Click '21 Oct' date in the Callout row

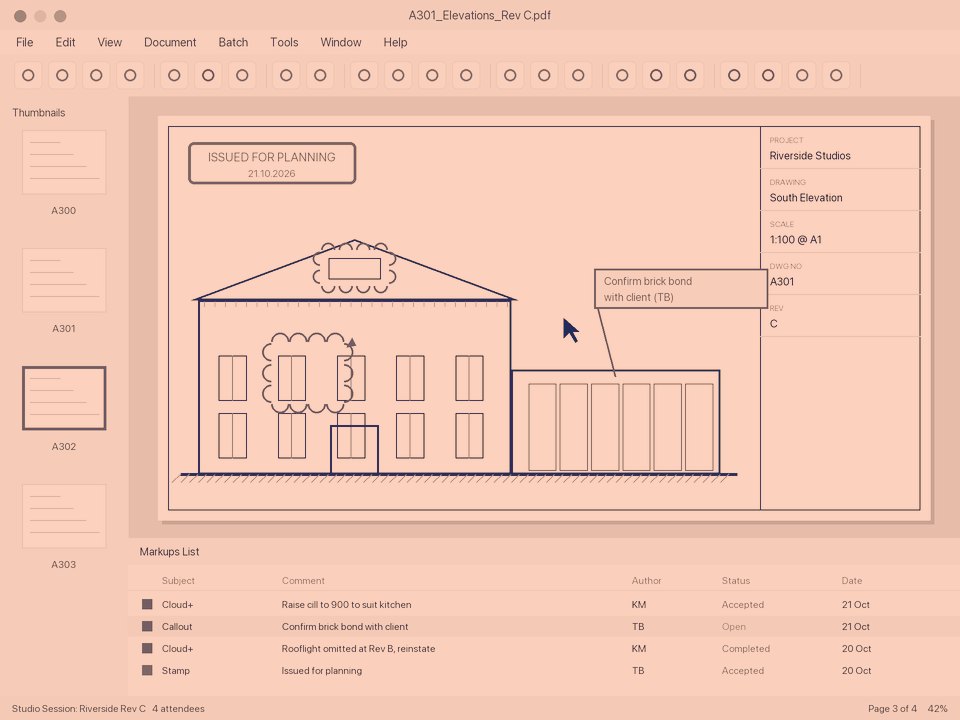[x=855, y=626]
